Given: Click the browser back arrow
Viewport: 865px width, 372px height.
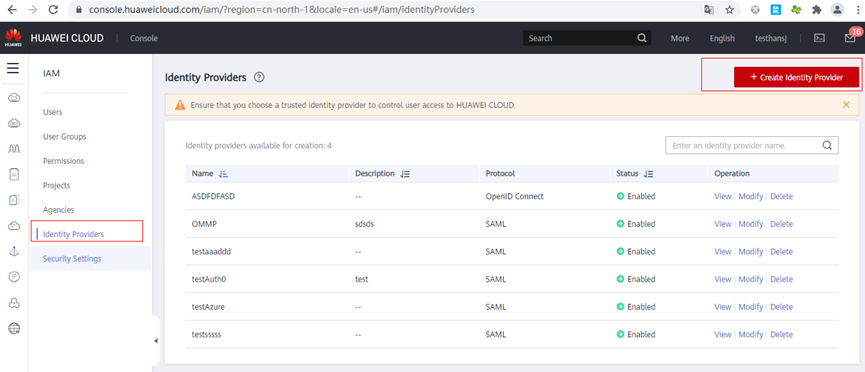Looking at the screenshot, I should (x=12, y=10).
